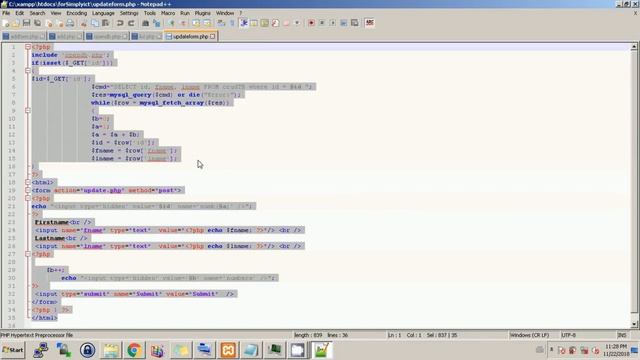Click the ABC spell check icon
This screenshot has height=360, width=640.
click(370, 23)
